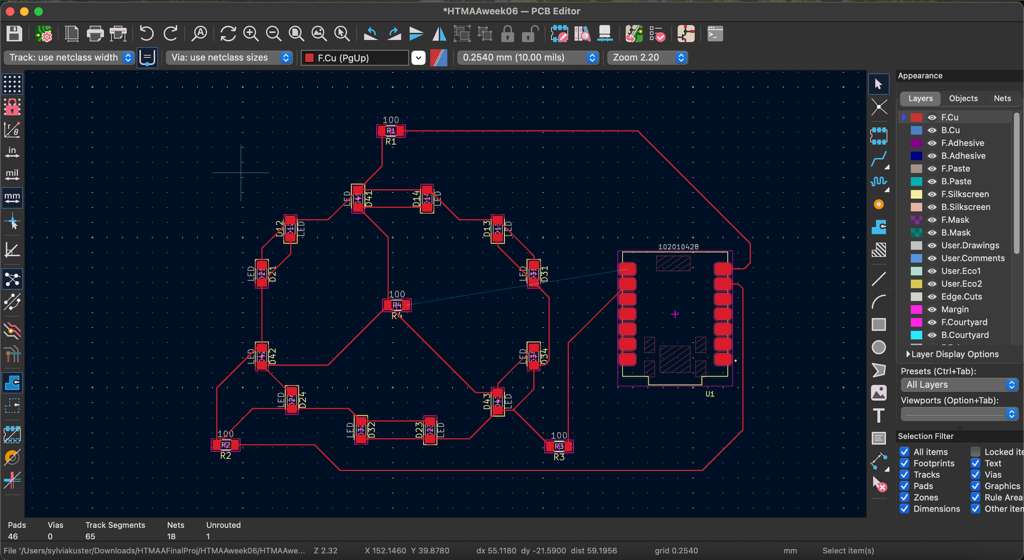The height and width of the screenshot is (560, 1024).
Task: Uncheck Footprints in Selection Filter
Action: [x=905, y=464]
